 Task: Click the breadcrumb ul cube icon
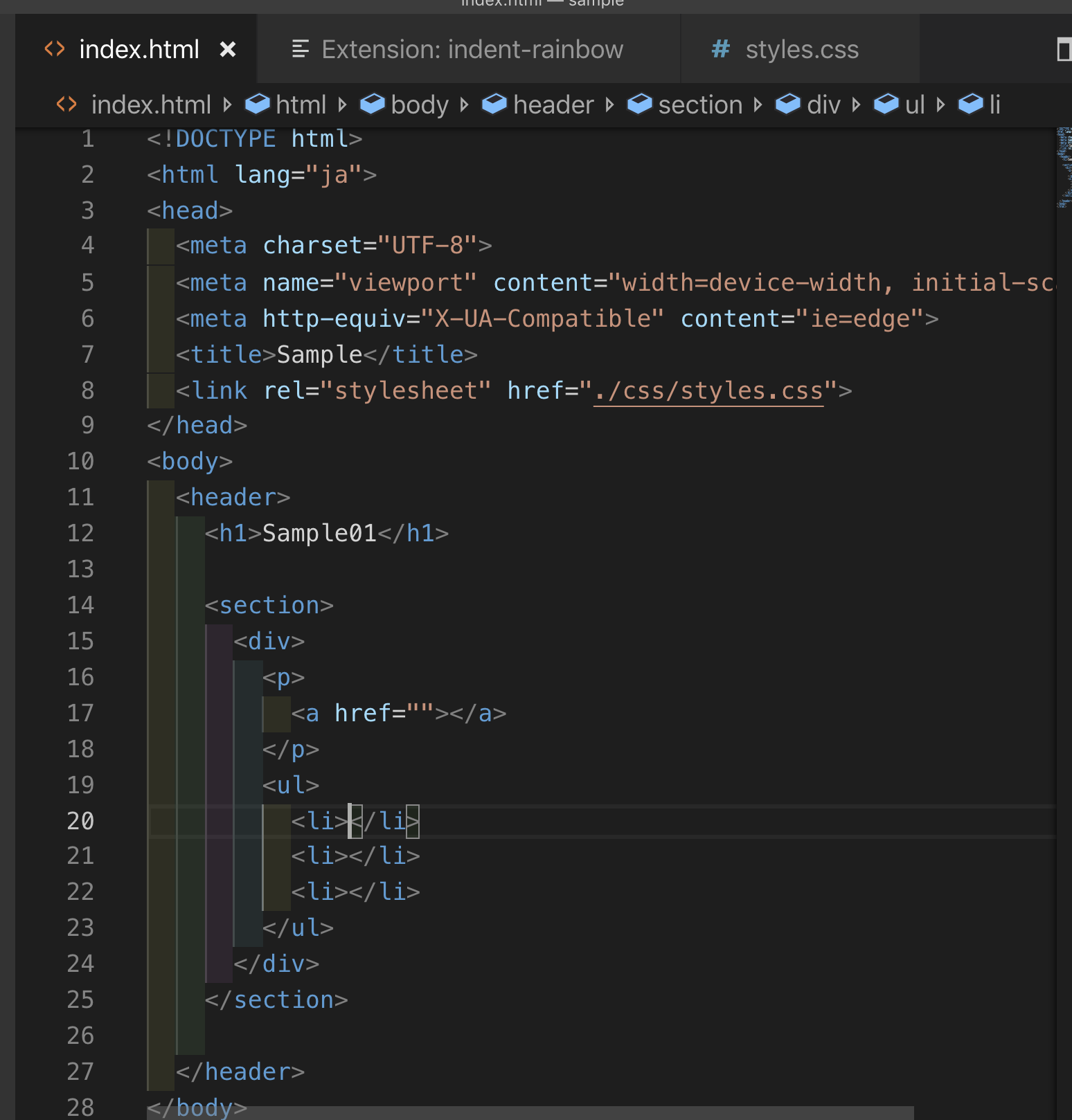pos(886,104)
